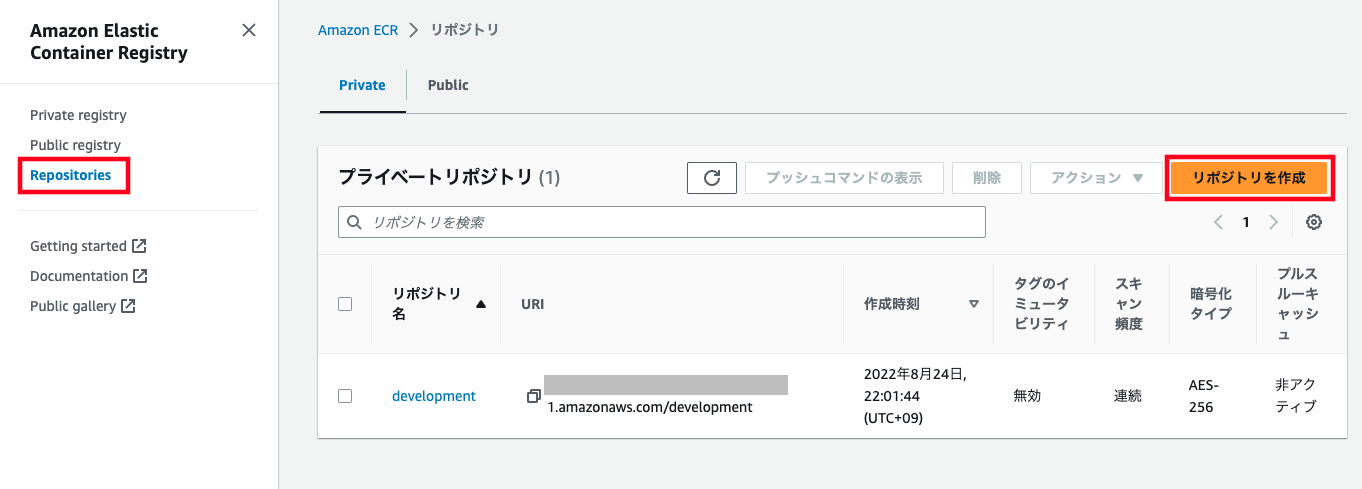Click the 連続 scan frequency cell
This screenshot has height=489, width=1362.
(x=1128, y=396)
